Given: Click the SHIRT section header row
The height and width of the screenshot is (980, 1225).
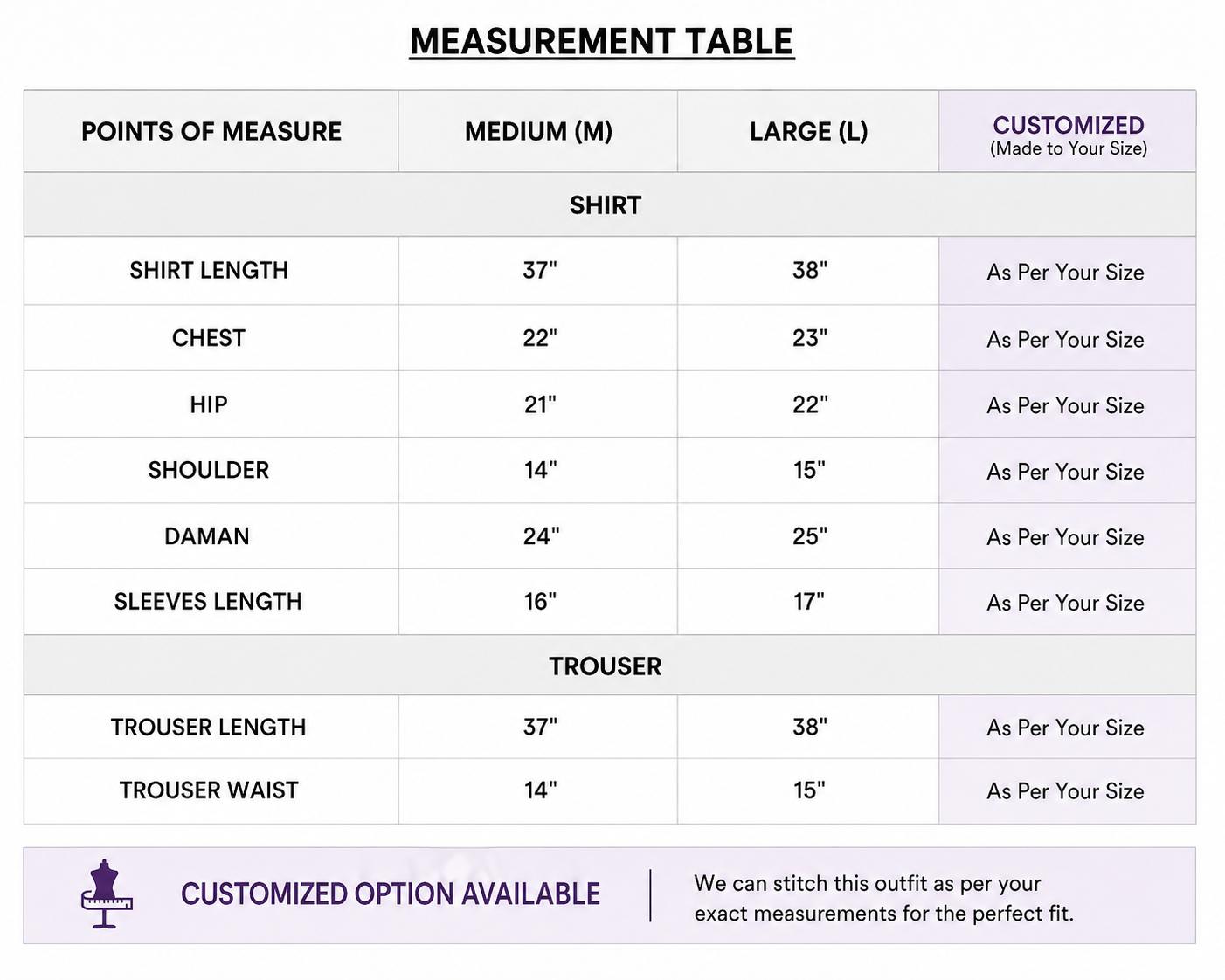Looking at the screenshot, I should pos(609,204).
